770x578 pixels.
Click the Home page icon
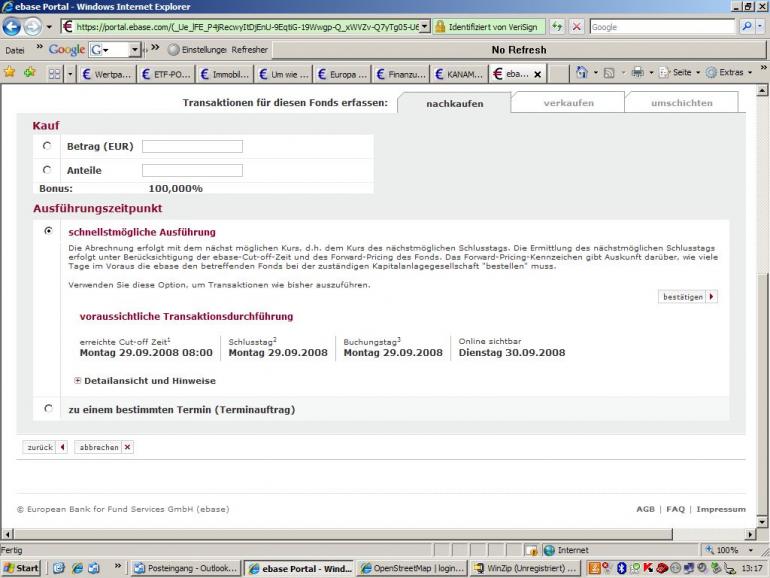point(581,73)
